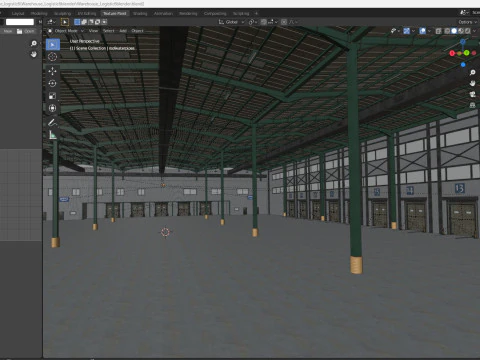Toggle proportional editing
Viewport: 480px width, 360px height.
point(284,22)
